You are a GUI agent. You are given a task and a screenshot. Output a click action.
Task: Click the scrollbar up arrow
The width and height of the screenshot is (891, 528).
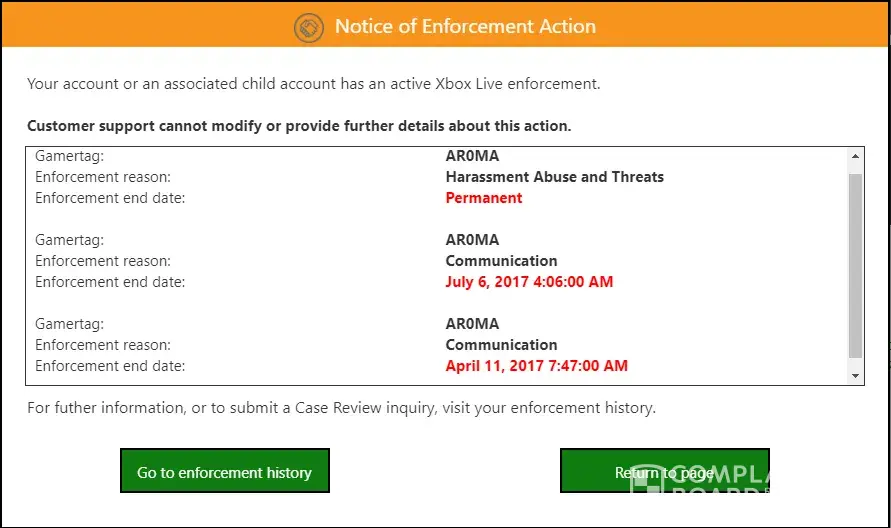pyautogui.click(x=855, y=156)
